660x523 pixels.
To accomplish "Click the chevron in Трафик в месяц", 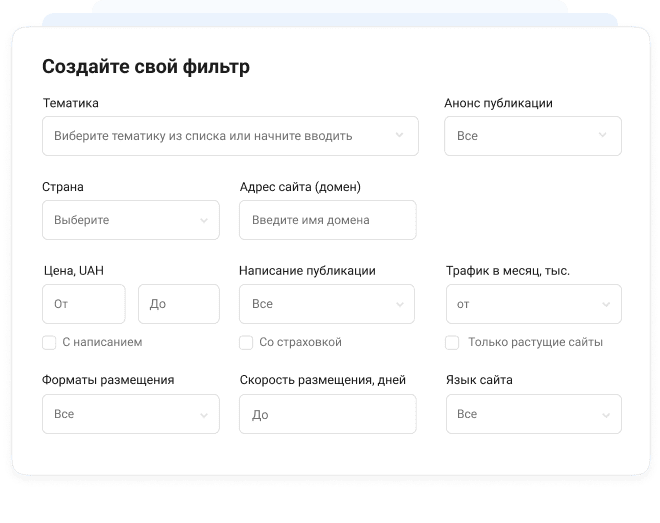I will [x=605, y=304].
